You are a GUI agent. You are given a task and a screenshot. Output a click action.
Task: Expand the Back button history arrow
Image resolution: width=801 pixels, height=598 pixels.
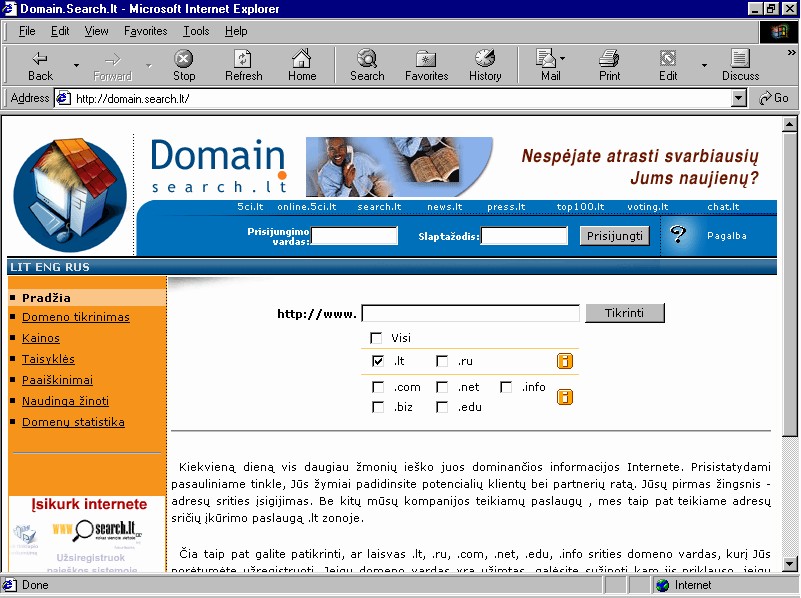[x=76, y=66]
